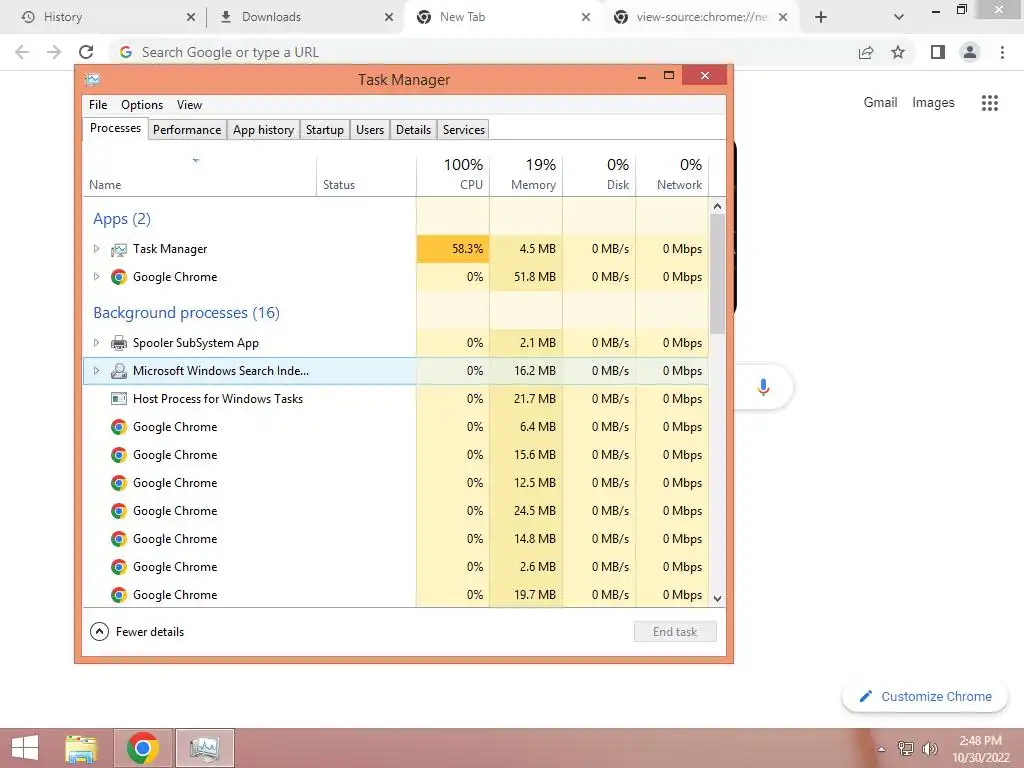Click the process list scroll down arrow
1024x768 pixels.
[x=717, y=598]
